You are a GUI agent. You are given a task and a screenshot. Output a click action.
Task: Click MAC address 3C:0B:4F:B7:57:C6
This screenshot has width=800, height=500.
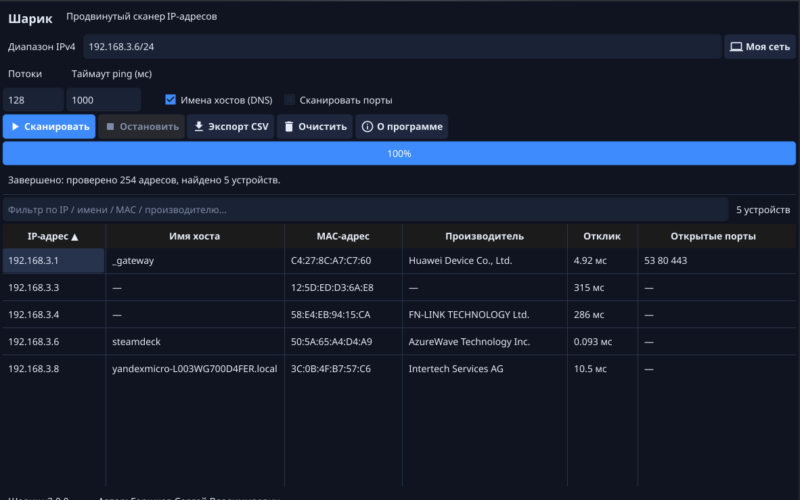coord(331,369)
